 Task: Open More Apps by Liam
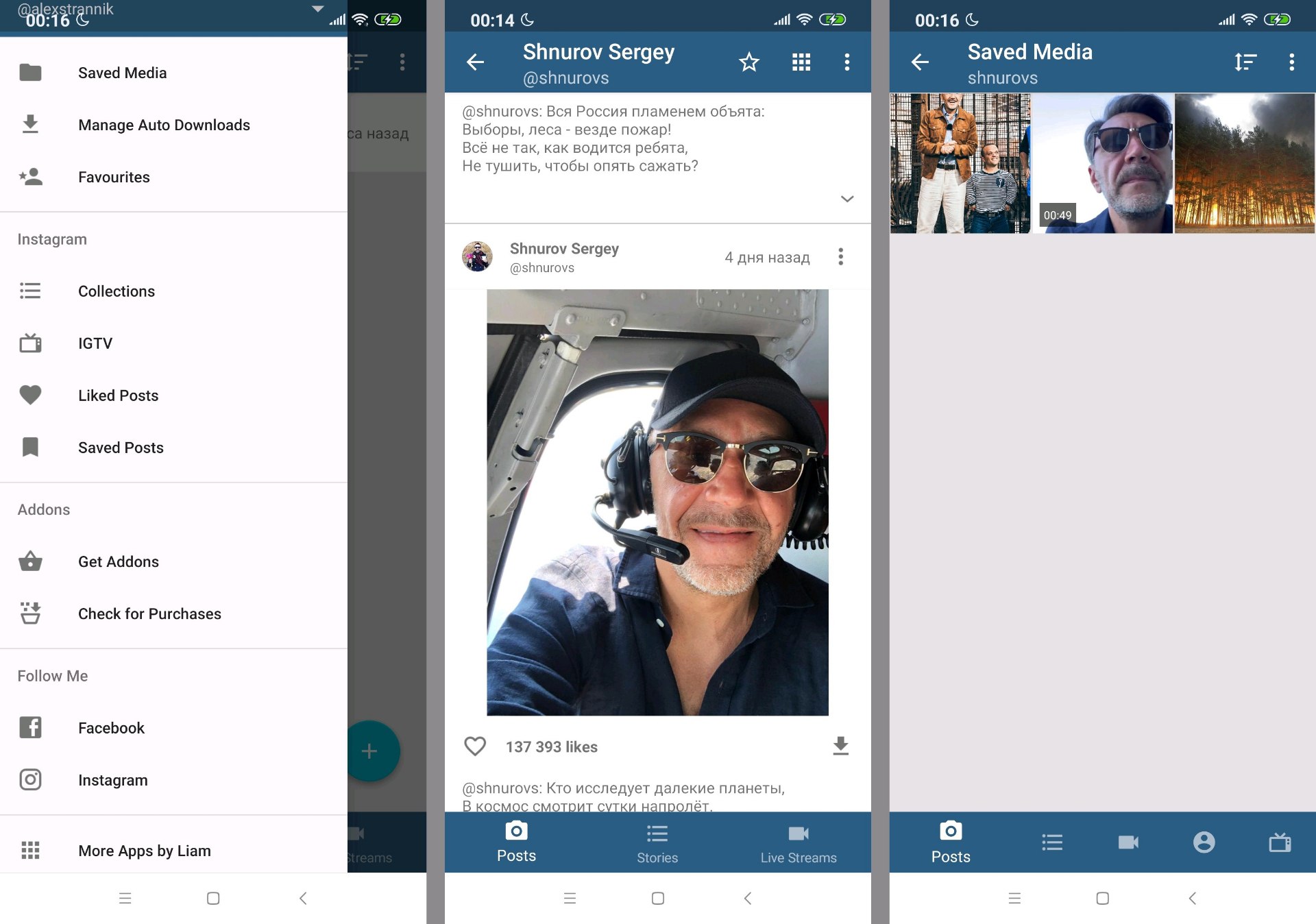pos(173,851)
